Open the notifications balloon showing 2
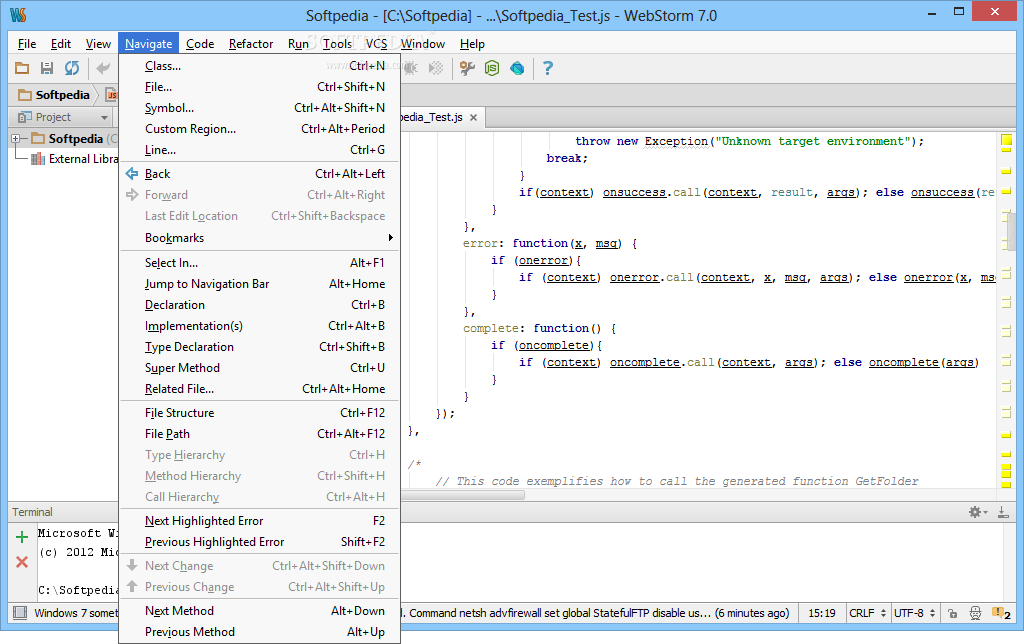Screen dimensions: 1024x644 (1001, 613)
